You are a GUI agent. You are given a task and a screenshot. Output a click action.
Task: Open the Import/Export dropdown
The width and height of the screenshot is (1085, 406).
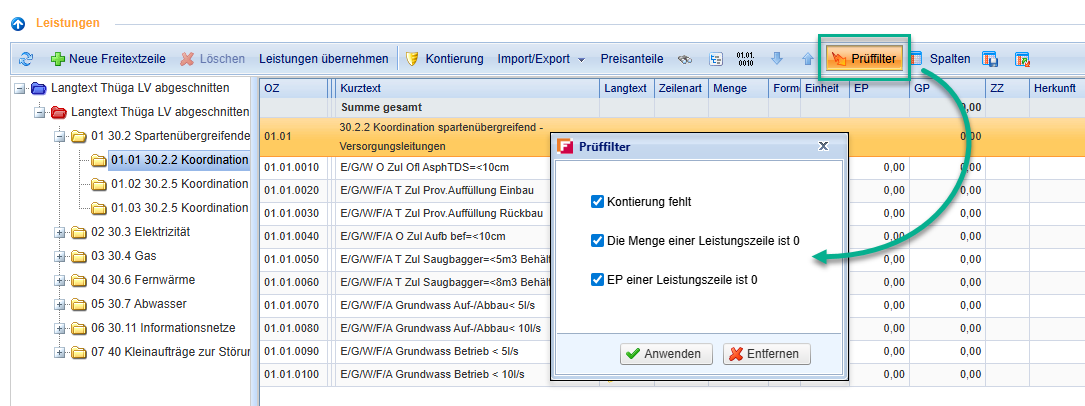(x=541, y=59)
